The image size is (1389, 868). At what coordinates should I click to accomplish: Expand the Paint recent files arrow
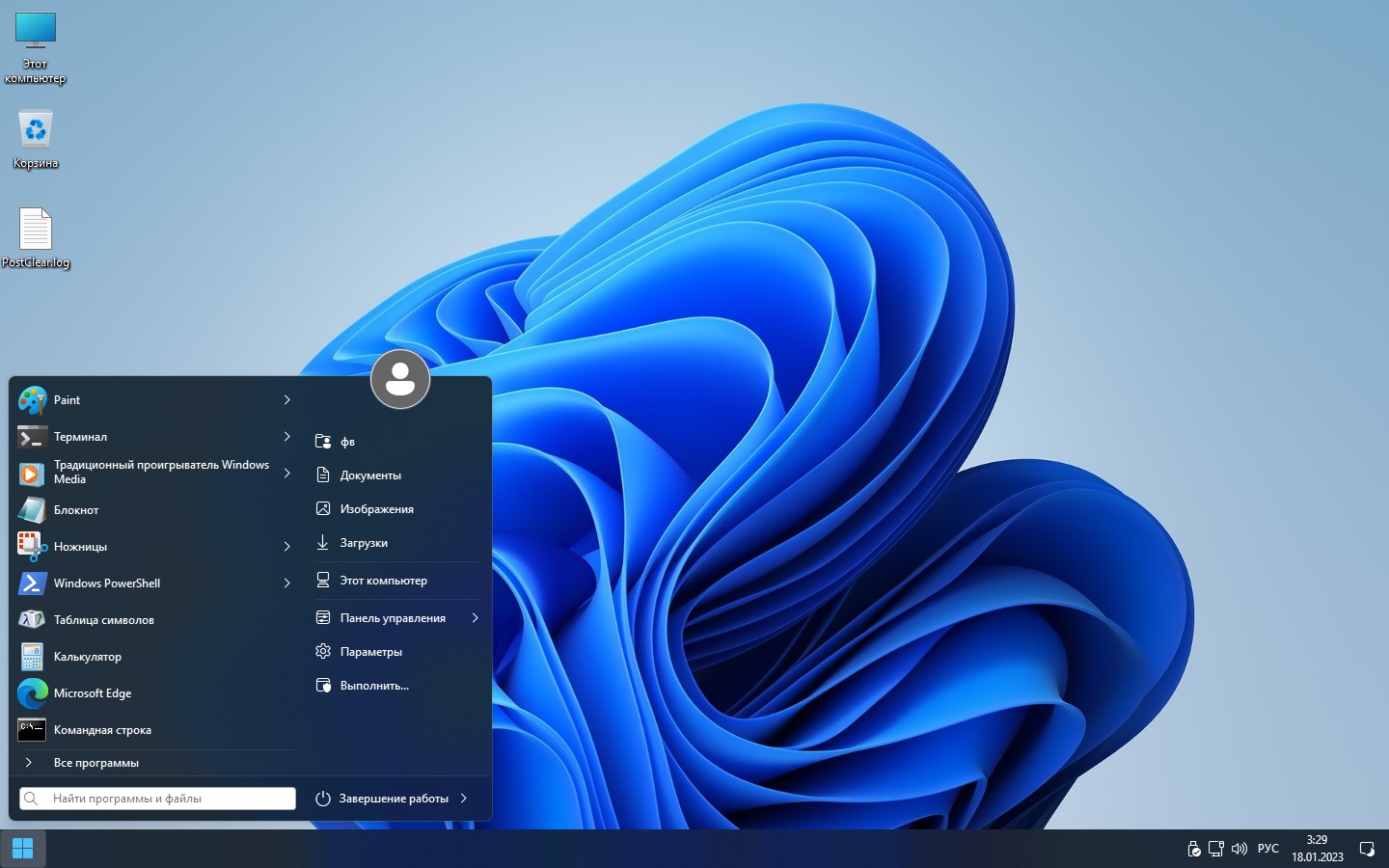[x=286, y=400]
